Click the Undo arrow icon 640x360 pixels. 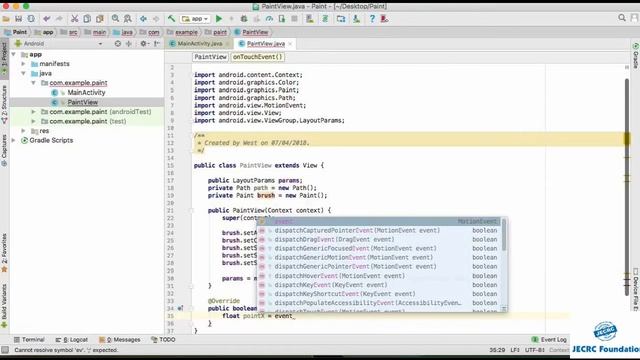(47, 19)
